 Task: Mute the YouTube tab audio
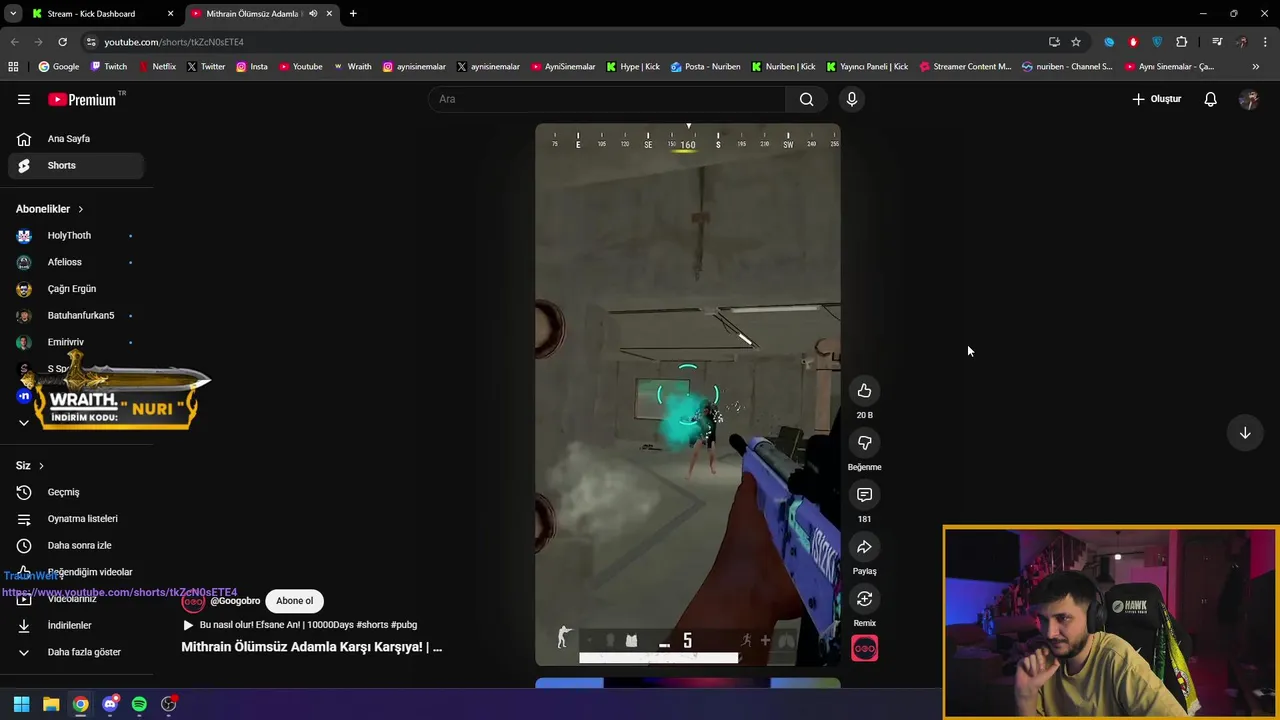click(x=313, y=14)
